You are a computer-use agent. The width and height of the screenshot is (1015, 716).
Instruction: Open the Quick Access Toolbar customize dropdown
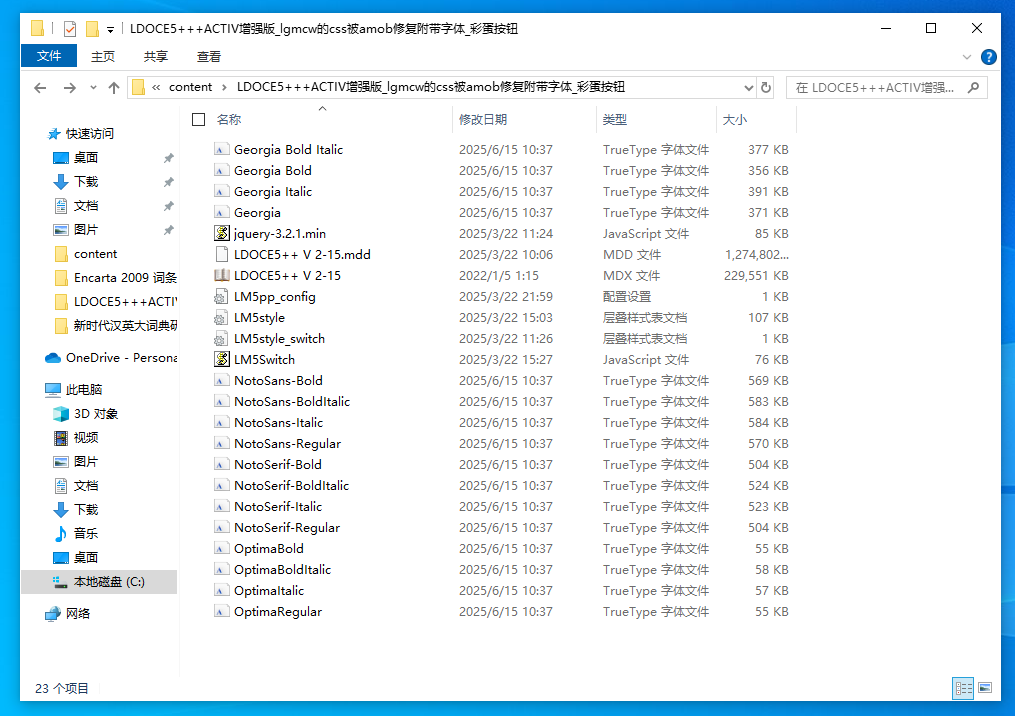click(x=111, y=29)
